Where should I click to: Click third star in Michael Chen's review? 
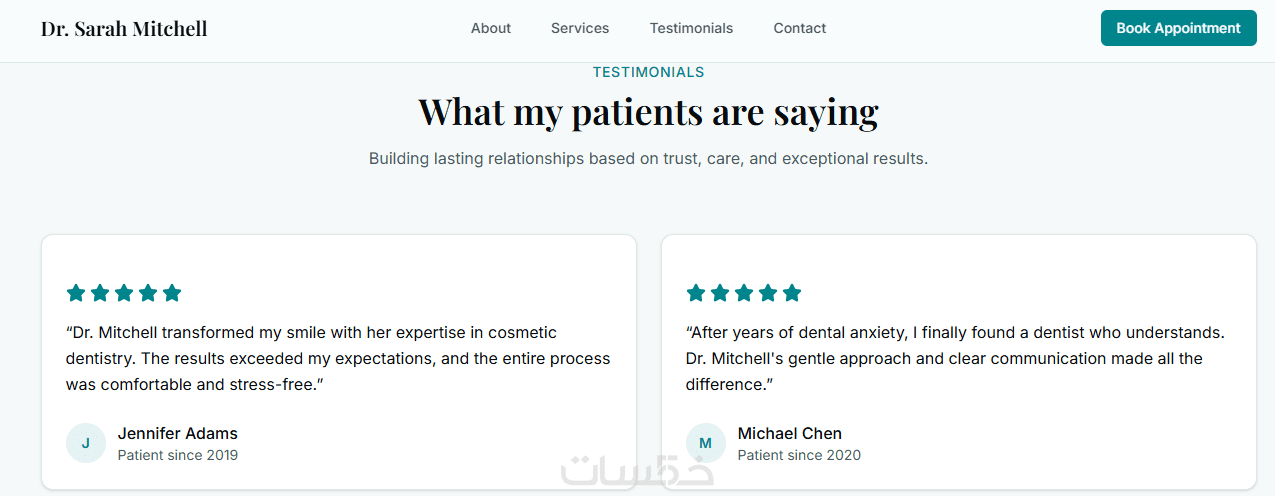pos(744,293)
